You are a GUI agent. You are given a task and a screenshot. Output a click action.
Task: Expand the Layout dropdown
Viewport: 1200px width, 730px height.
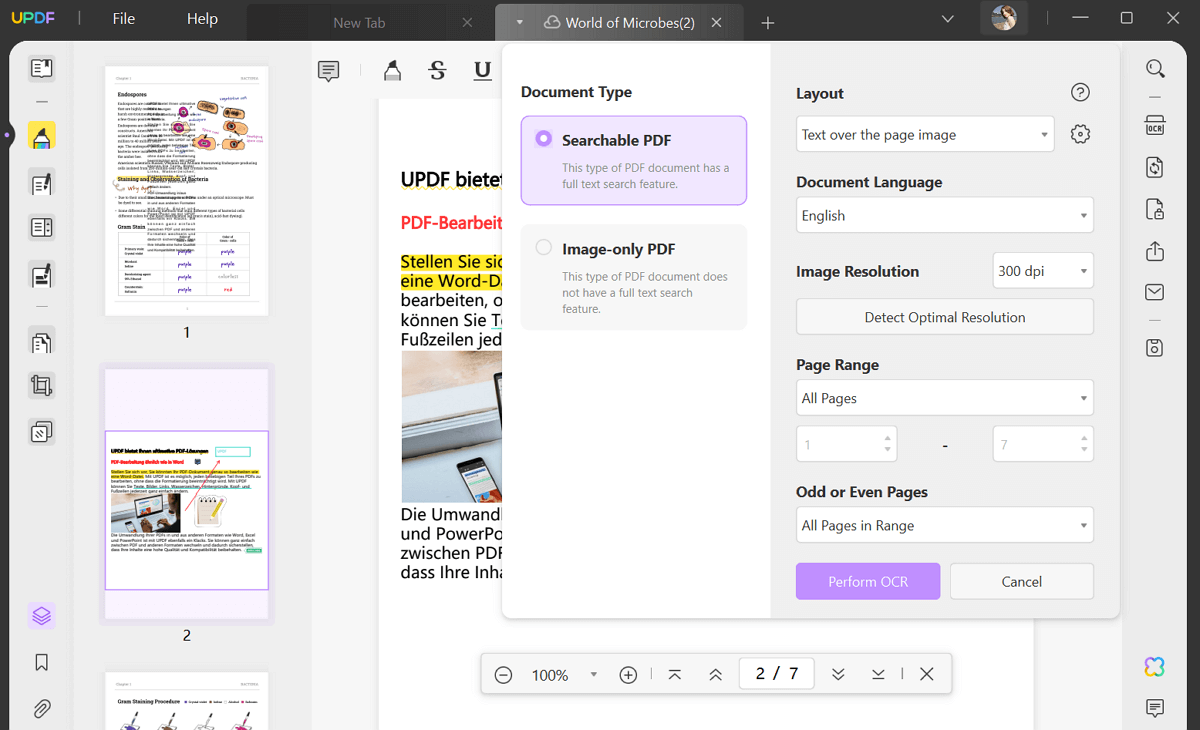pyautogui.click(x=925, y=134)
